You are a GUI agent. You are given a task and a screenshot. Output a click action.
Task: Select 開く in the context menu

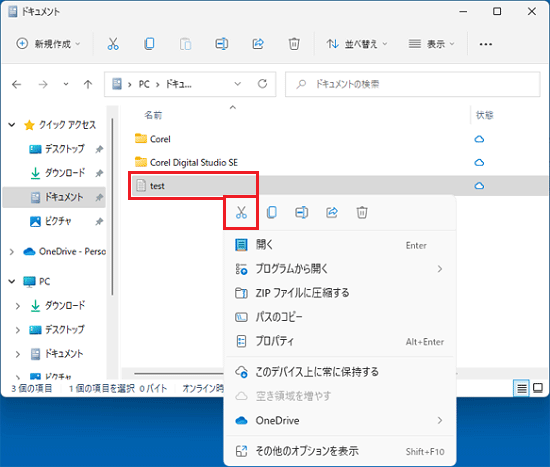coord(340,245)
